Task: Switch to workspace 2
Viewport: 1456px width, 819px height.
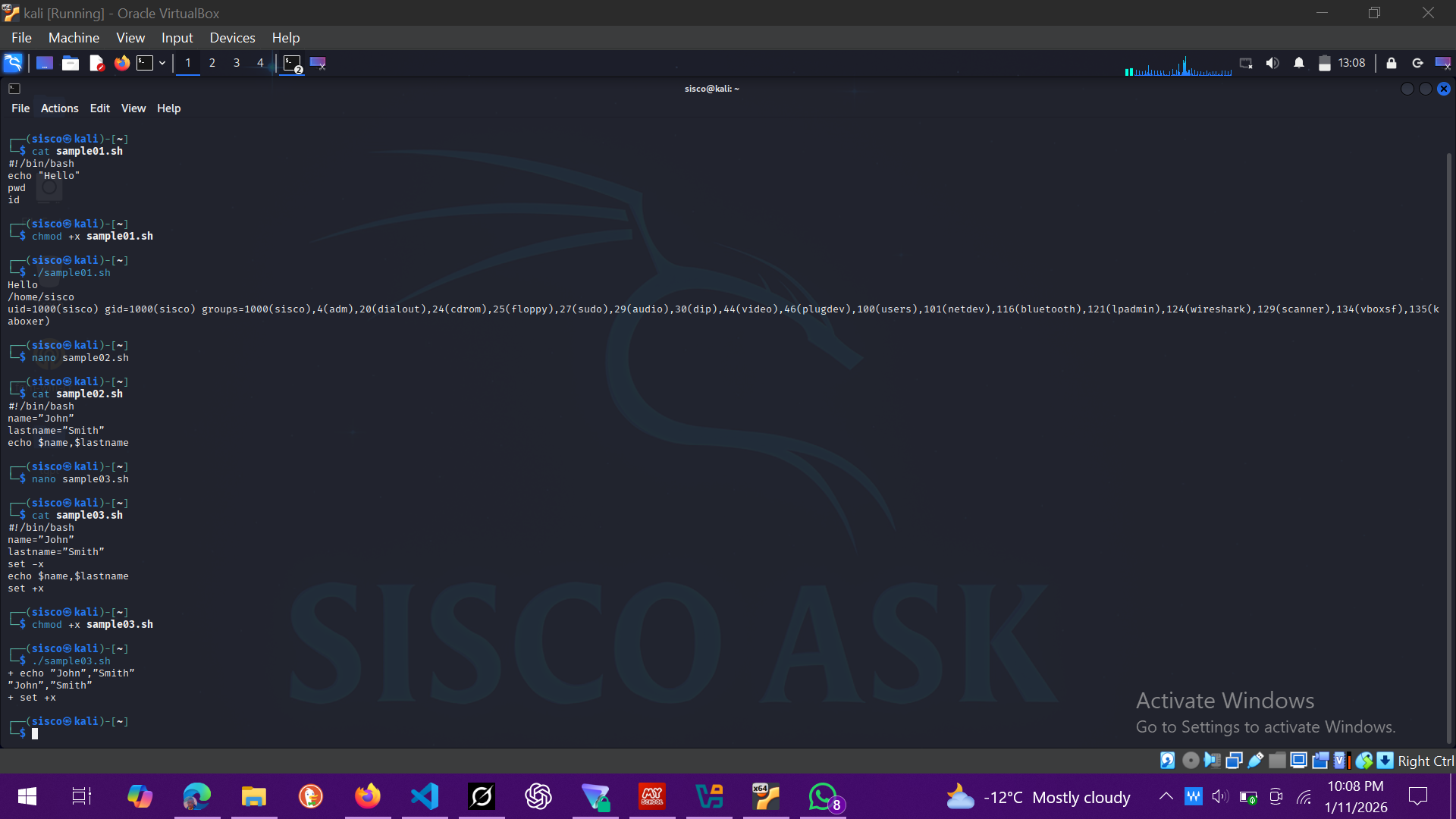Action: click(x=212, y=63)
